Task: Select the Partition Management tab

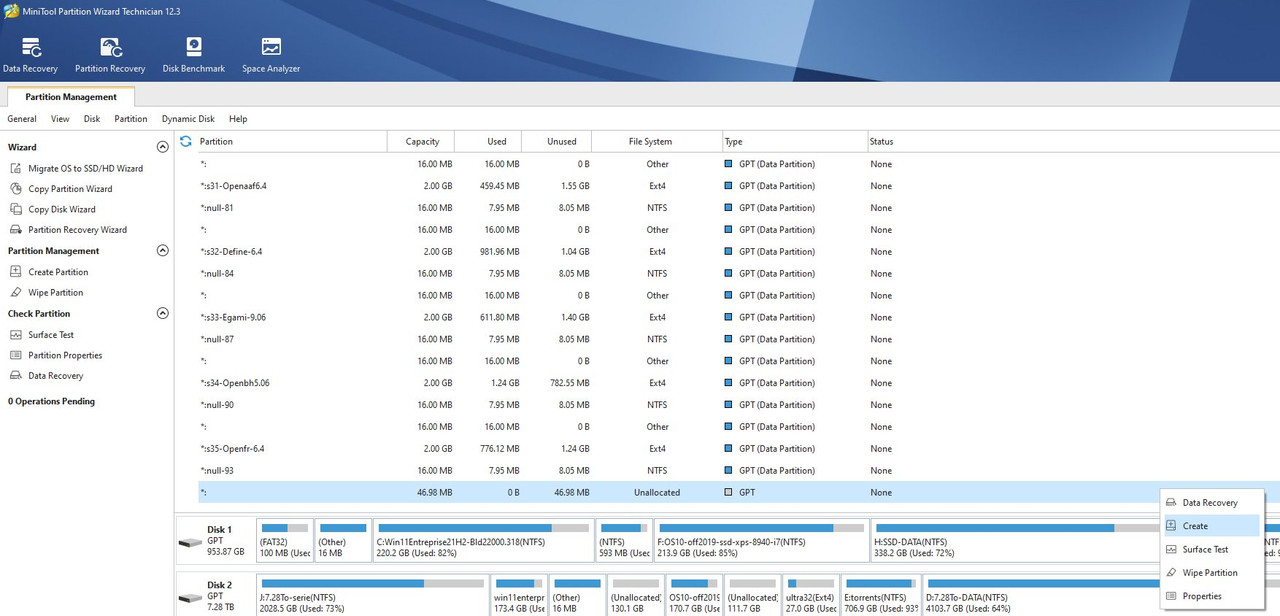Action: coord(71,97)
